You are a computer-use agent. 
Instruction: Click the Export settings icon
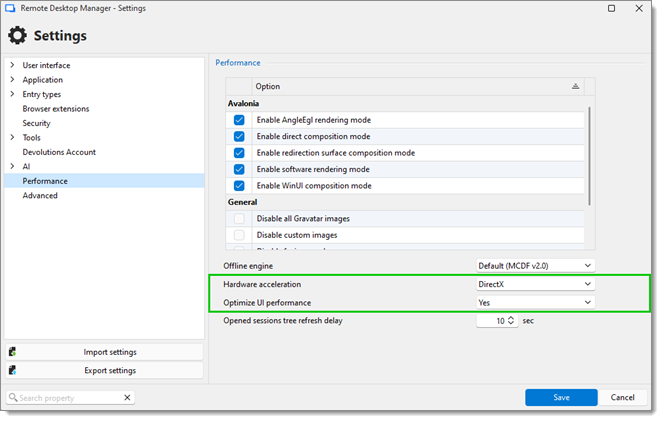click(12, 371)
